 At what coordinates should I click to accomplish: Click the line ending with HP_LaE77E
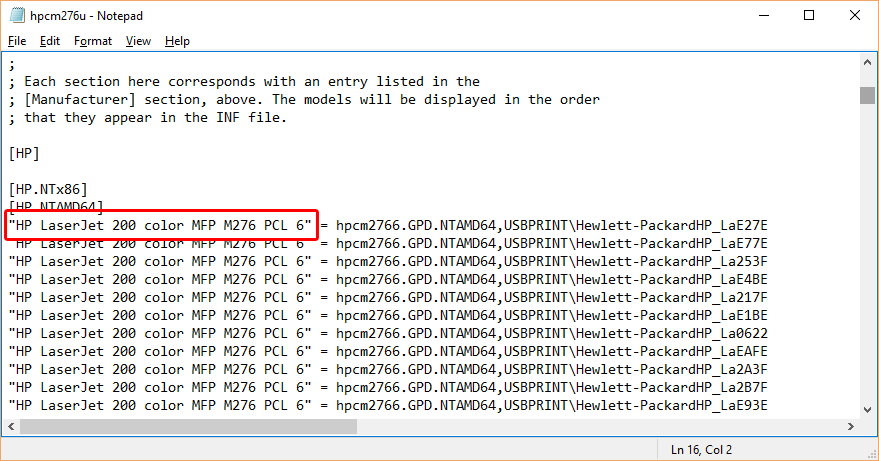(388, 243)
